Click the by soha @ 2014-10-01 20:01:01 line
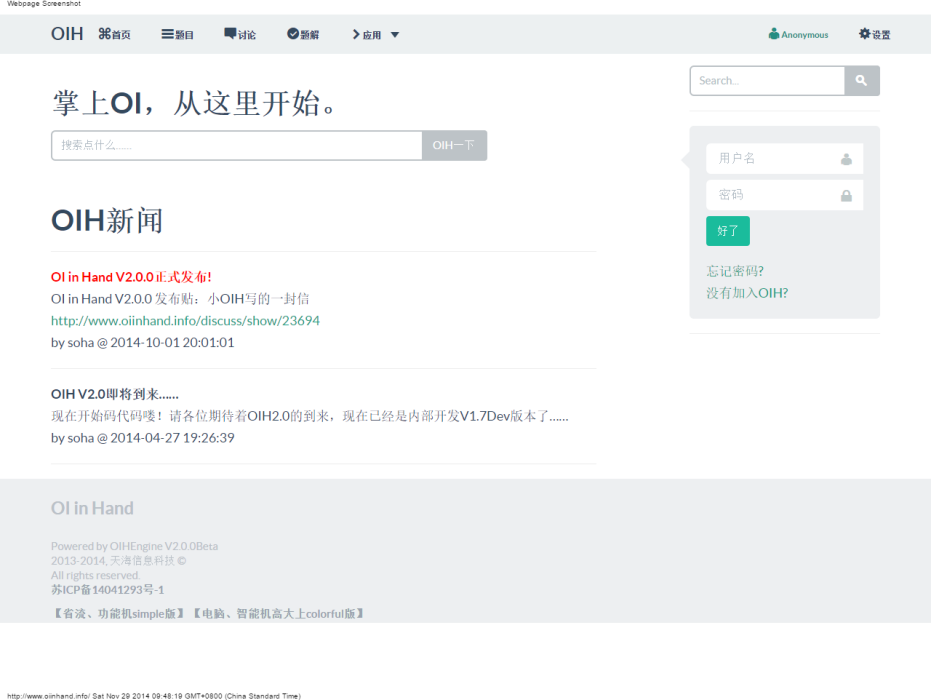 coord(142,343)
